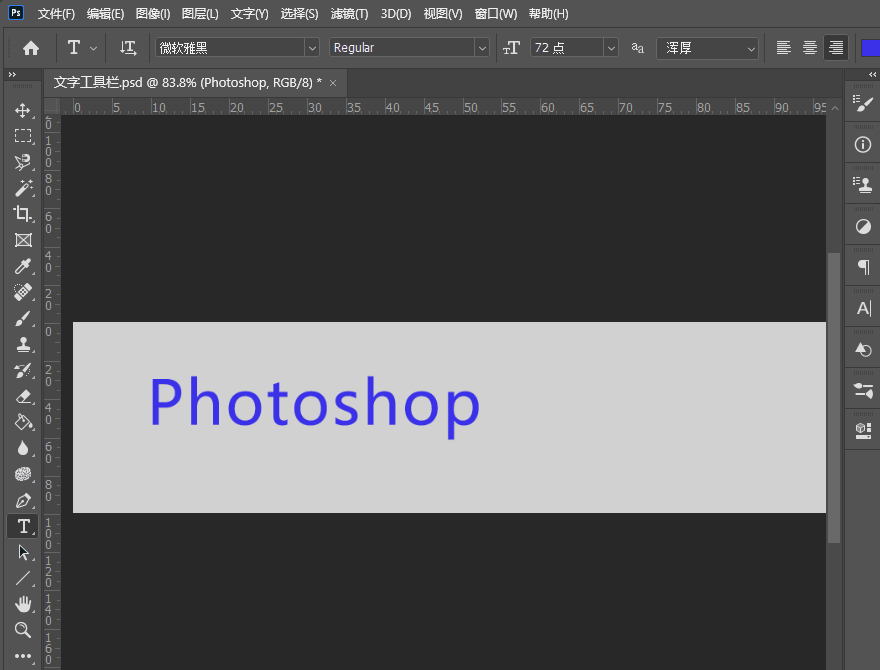This screenshot has height=670, width=880.
Task: Open the Paragraph panel
Action: [x=863, y=267]
